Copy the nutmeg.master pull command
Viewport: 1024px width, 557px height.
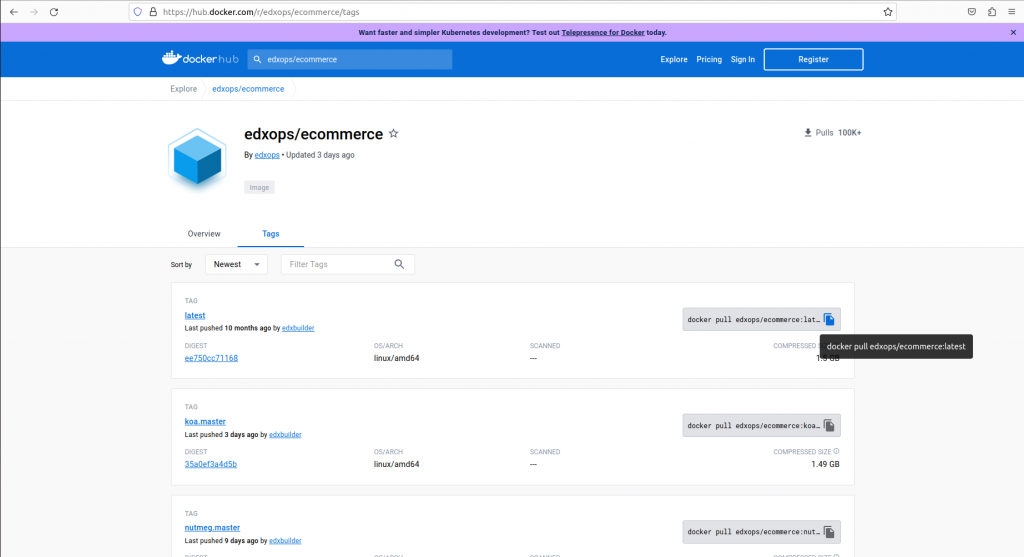pos(829,532)
